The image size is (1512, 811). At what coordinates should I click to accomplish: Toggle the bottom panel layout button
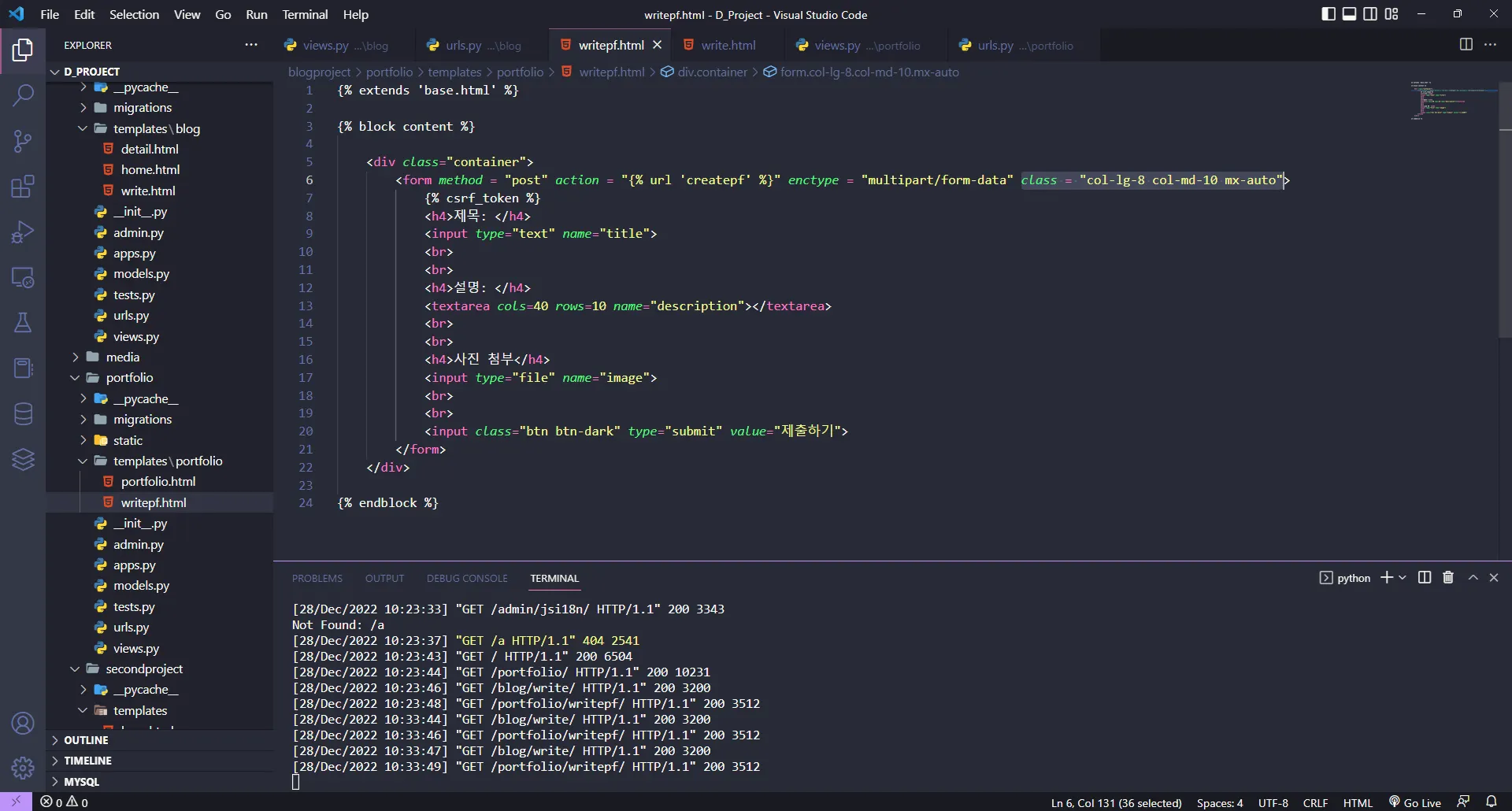1349,14
